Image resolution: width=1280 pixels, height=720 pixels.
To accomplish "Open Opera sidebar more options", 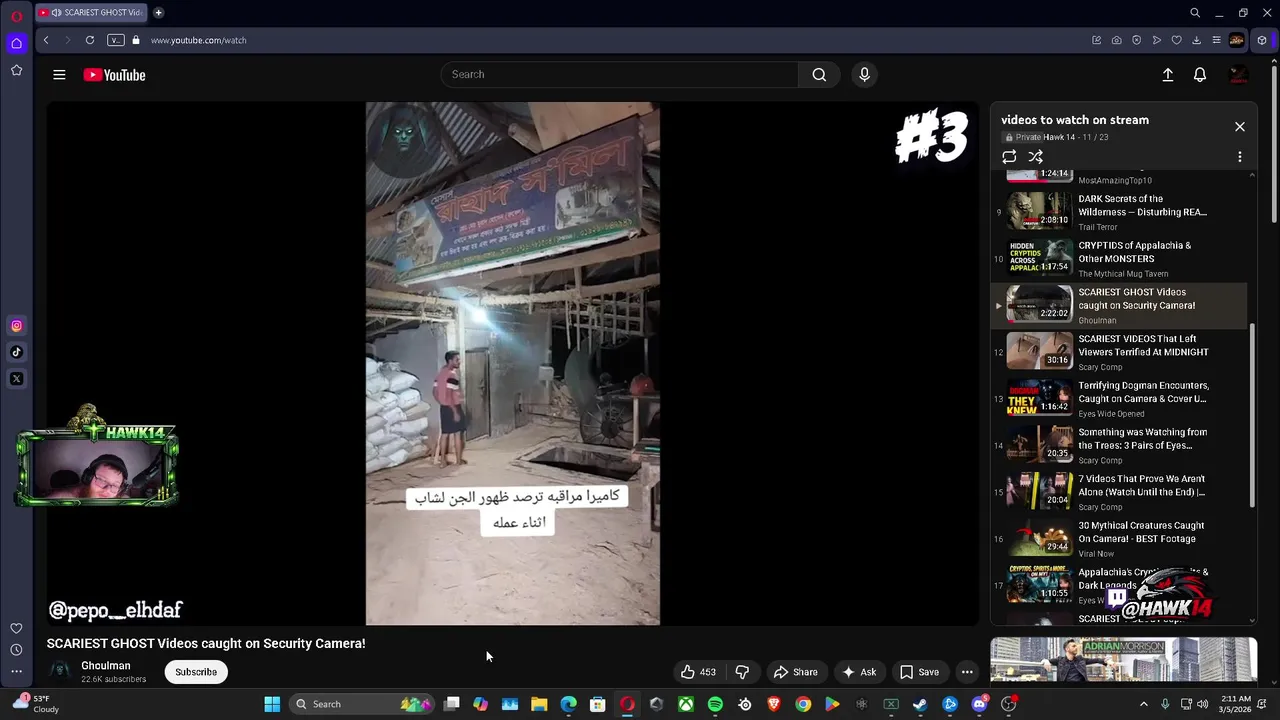I will (x=16, y=672).
